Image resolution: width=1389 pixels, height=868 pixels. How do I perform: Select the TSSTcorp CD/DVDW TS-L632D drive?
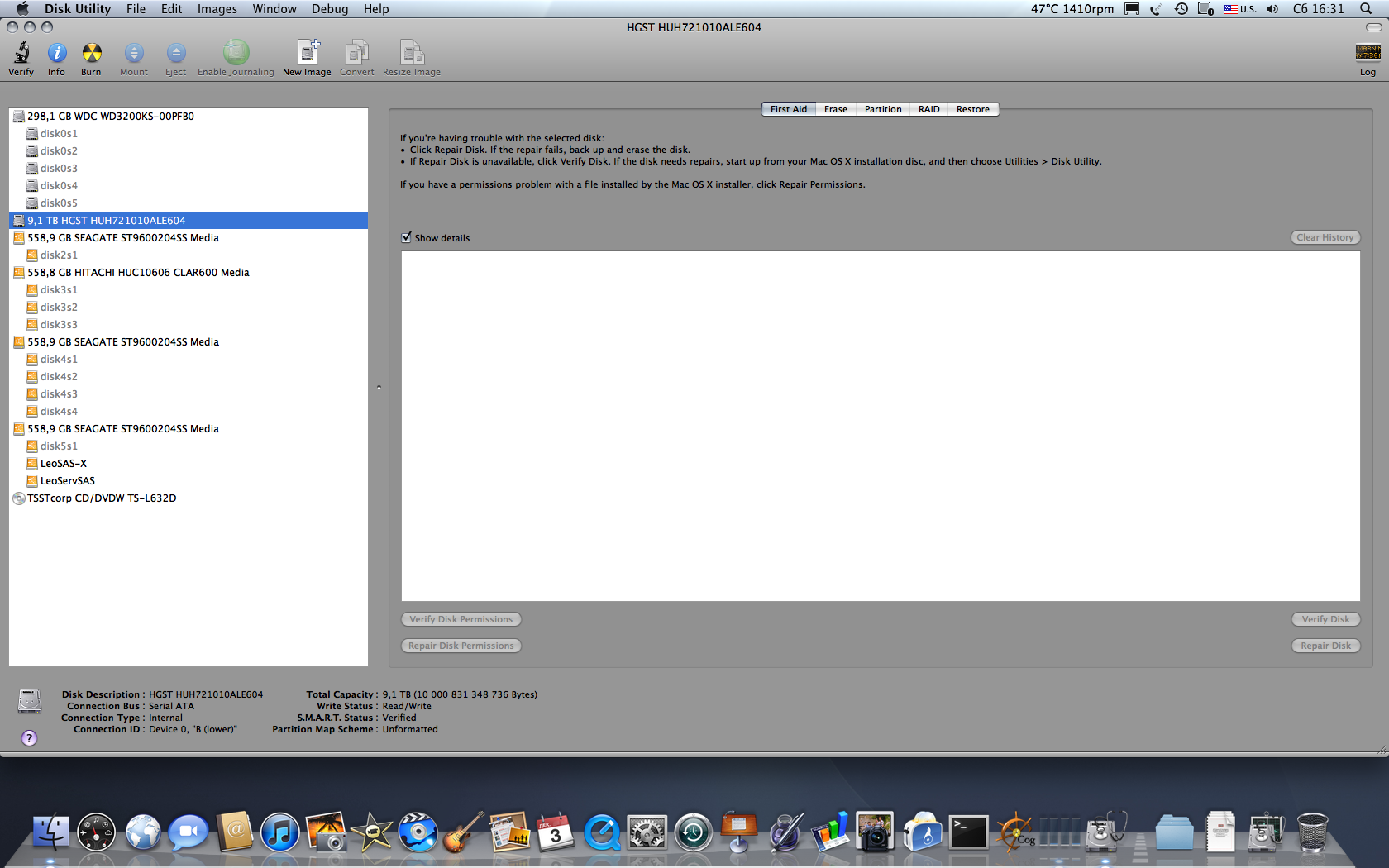(x=189, y=498)
